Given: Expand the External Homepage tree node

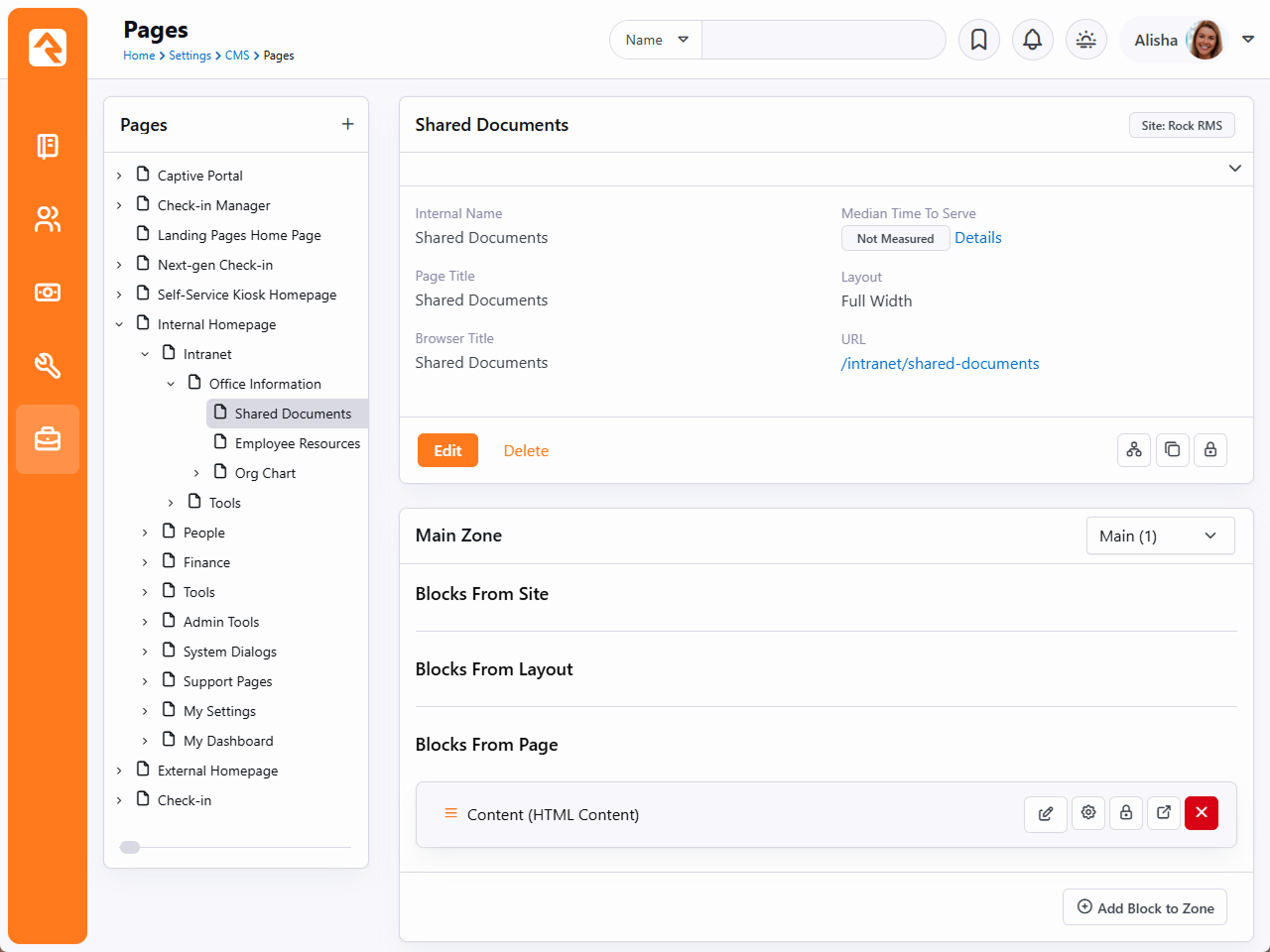Looking at the screenshot, I should point(119,771).
